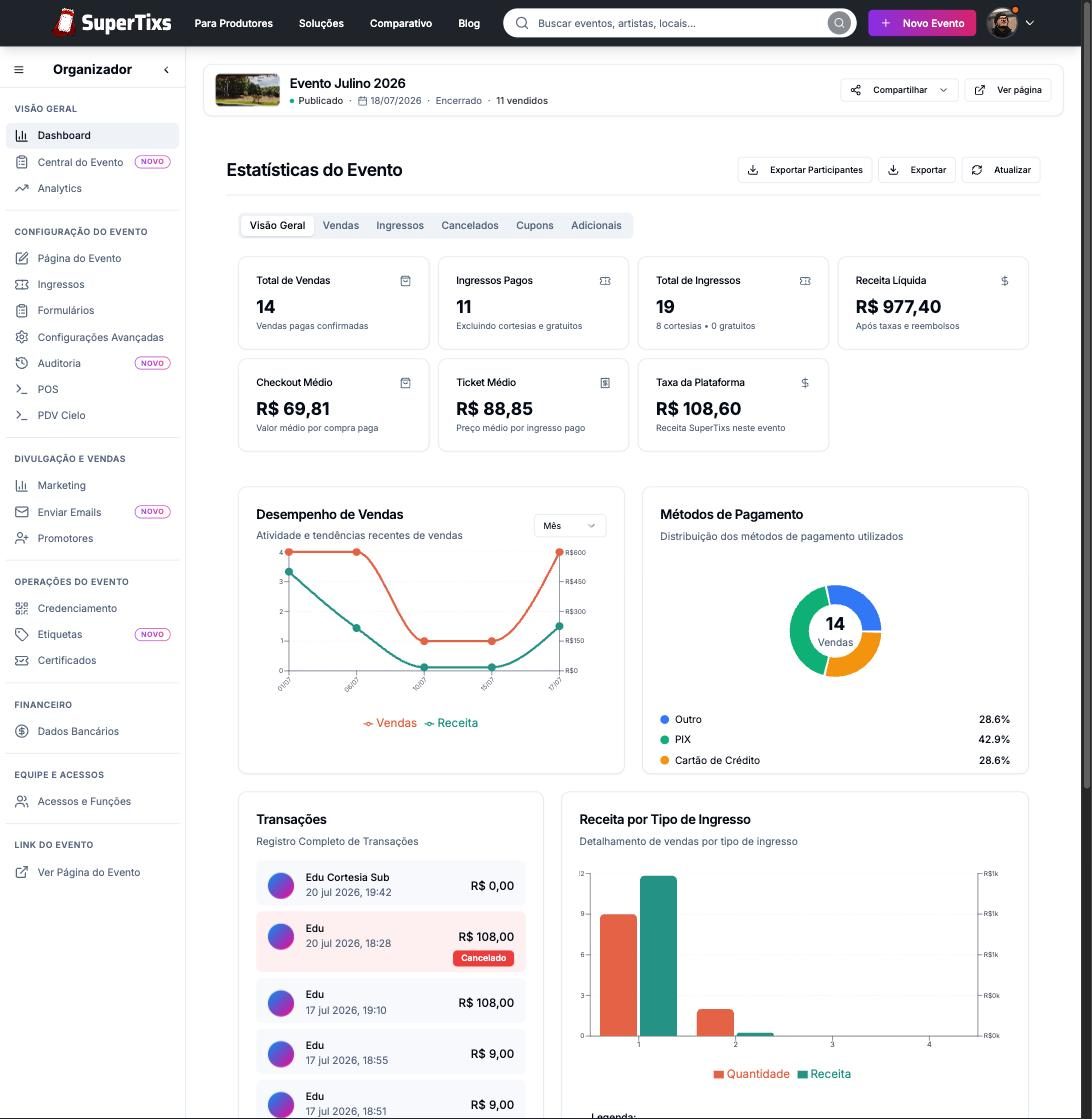Image resolution: width=1092 pixels, height=1119 pixels.
Task: Click the Taxa da Plataforma dollar icon
Action: [x=805, y=383]
